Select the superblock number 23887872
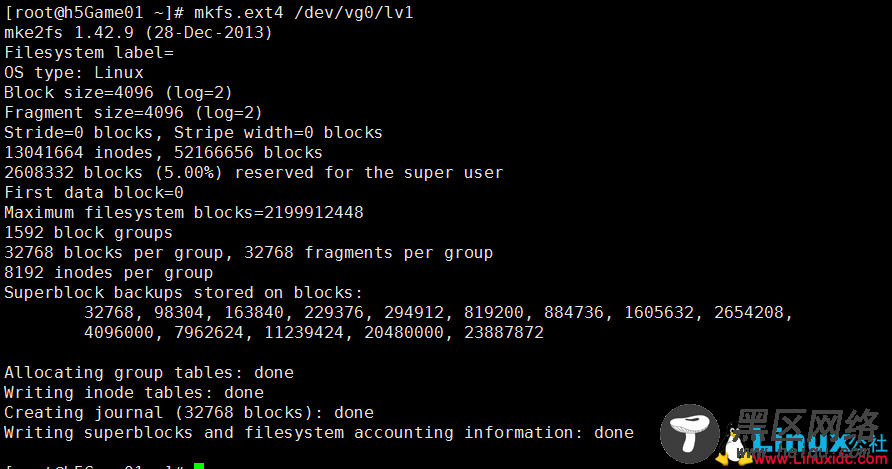The width and height of the screenshot is (892, 469). click(x=504, y=332)
